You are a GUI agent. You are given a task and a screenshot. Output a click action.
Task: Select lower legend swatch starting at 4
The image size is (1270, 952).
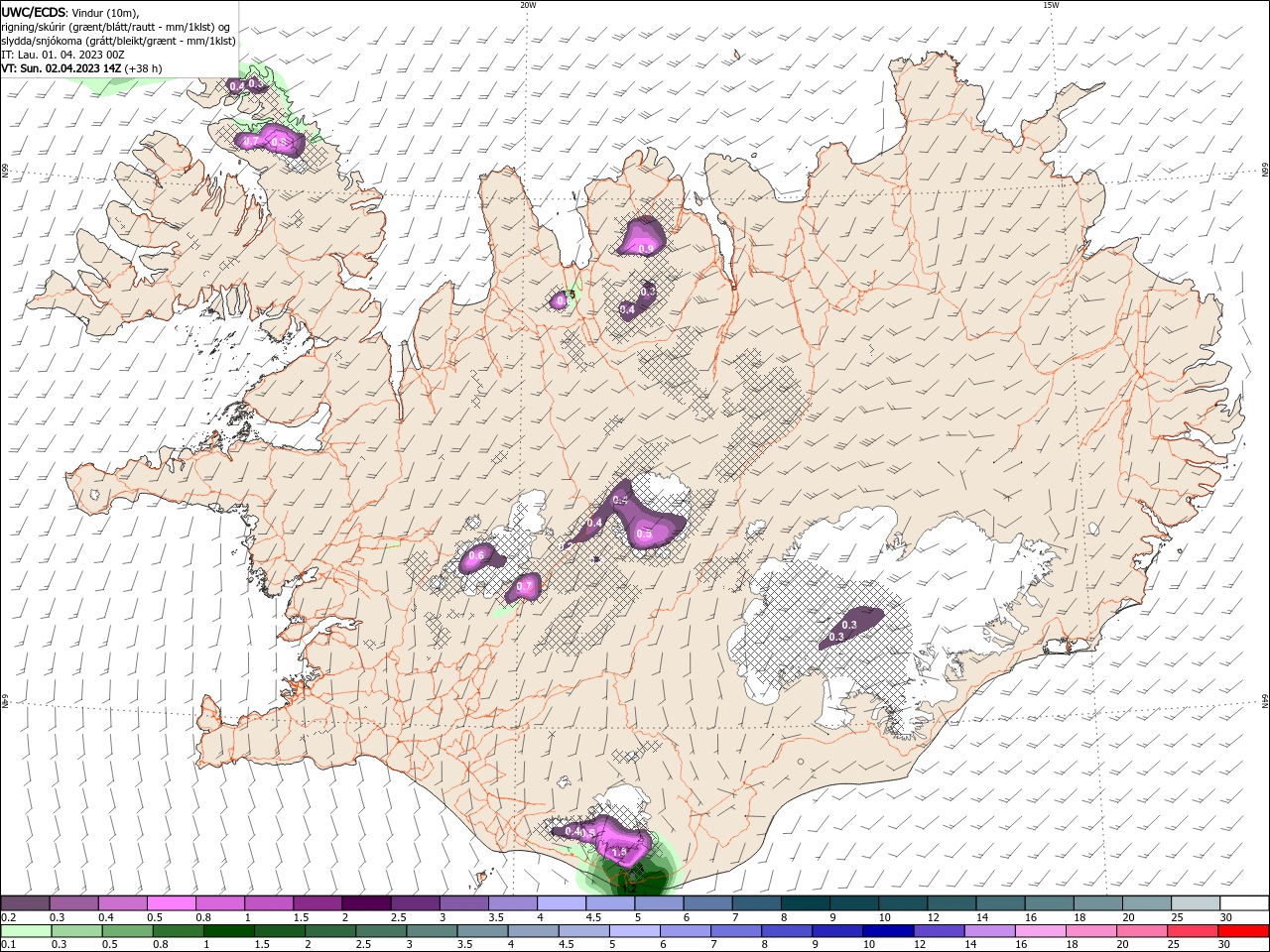coord(534,931)
